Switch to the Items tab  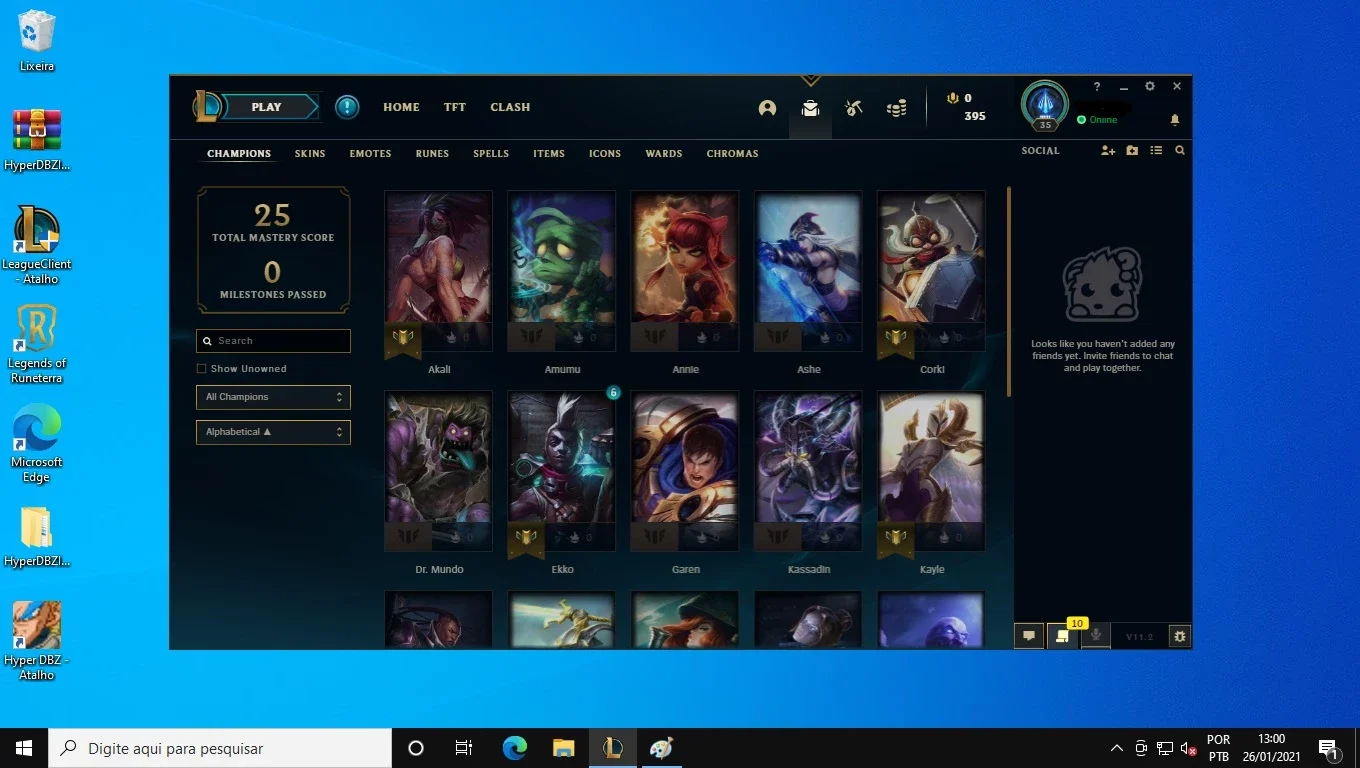(549, 154)
